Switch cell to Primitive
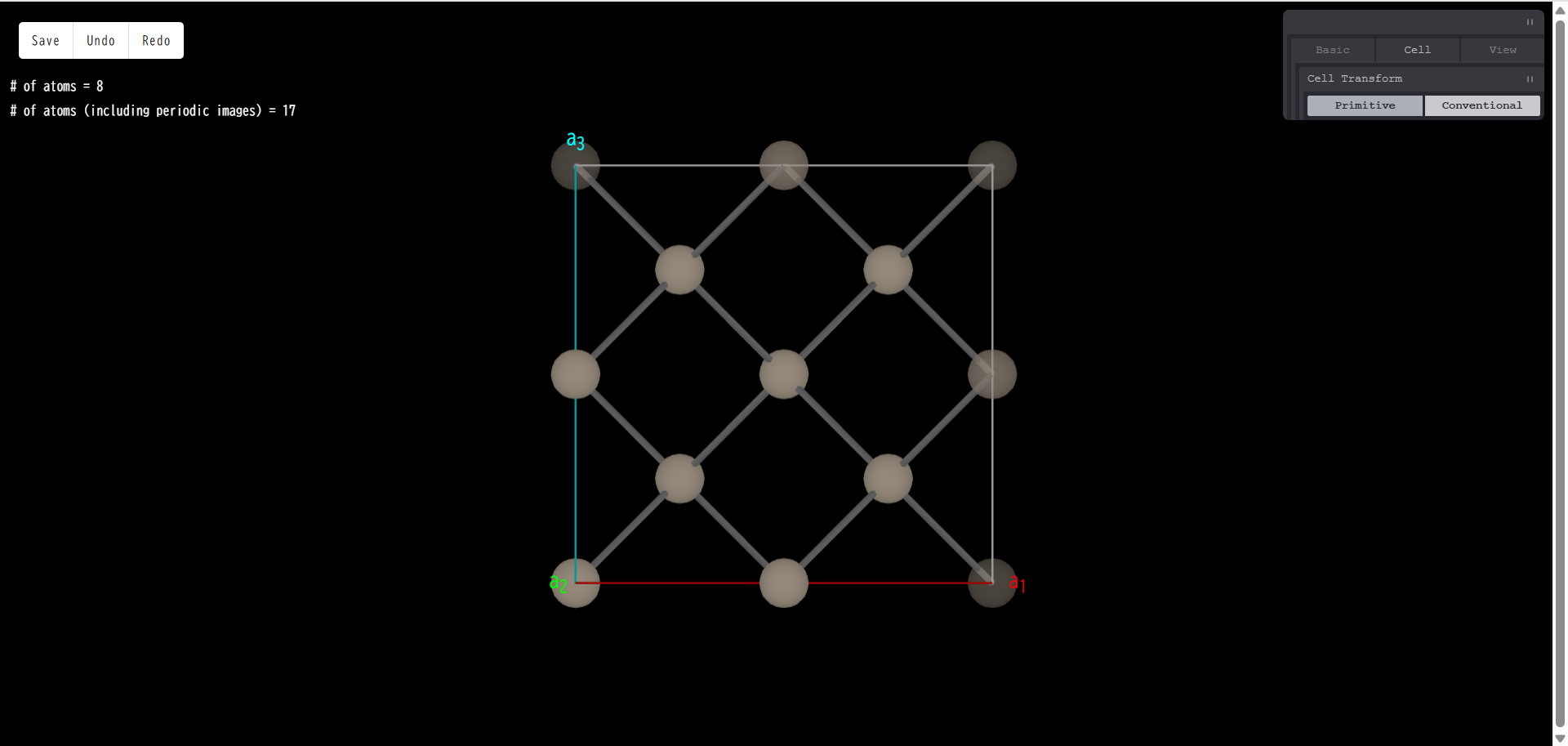The image size is (1568, 746). 1365,105
